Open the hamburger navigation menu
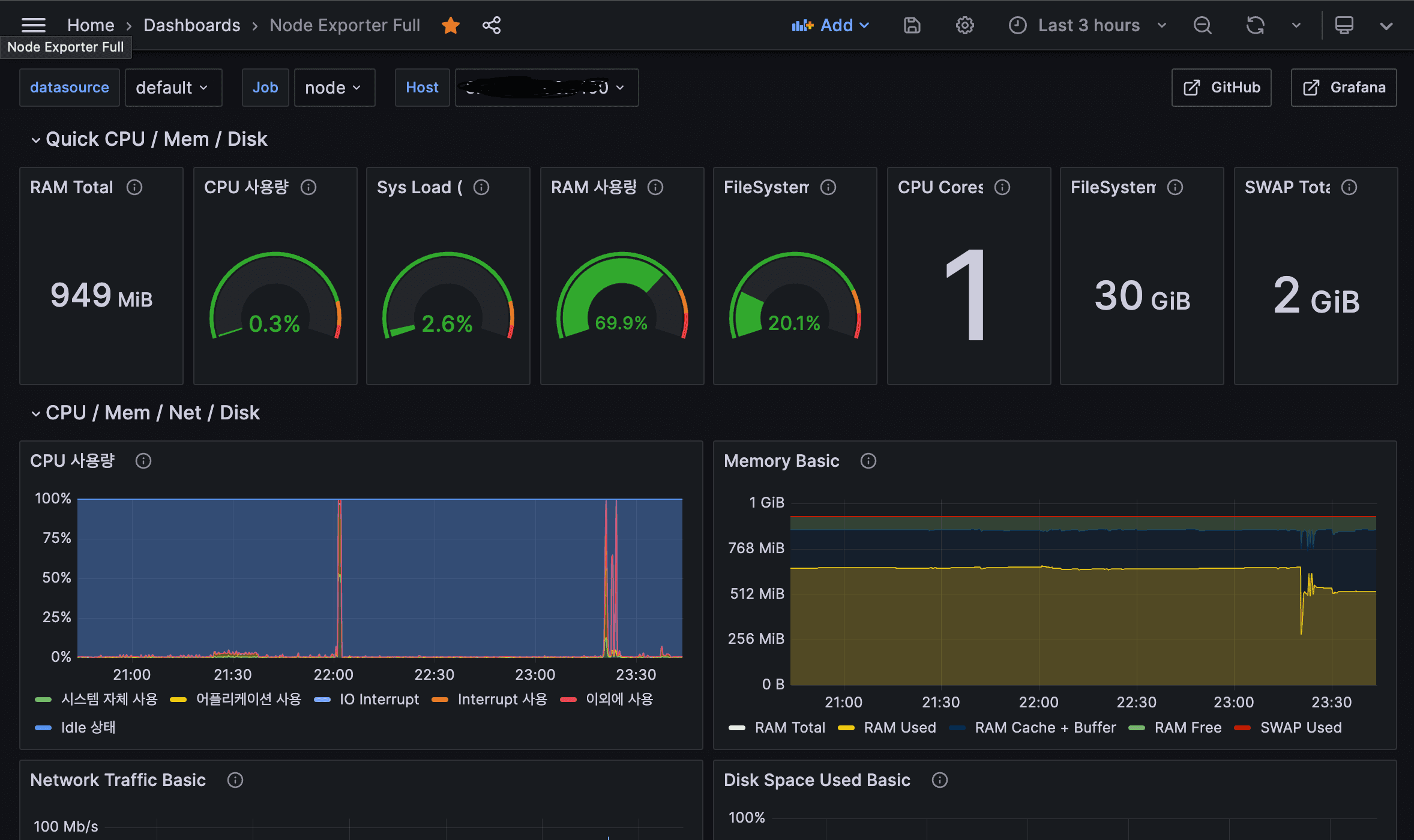1414x840 pixels. point(33,25)
